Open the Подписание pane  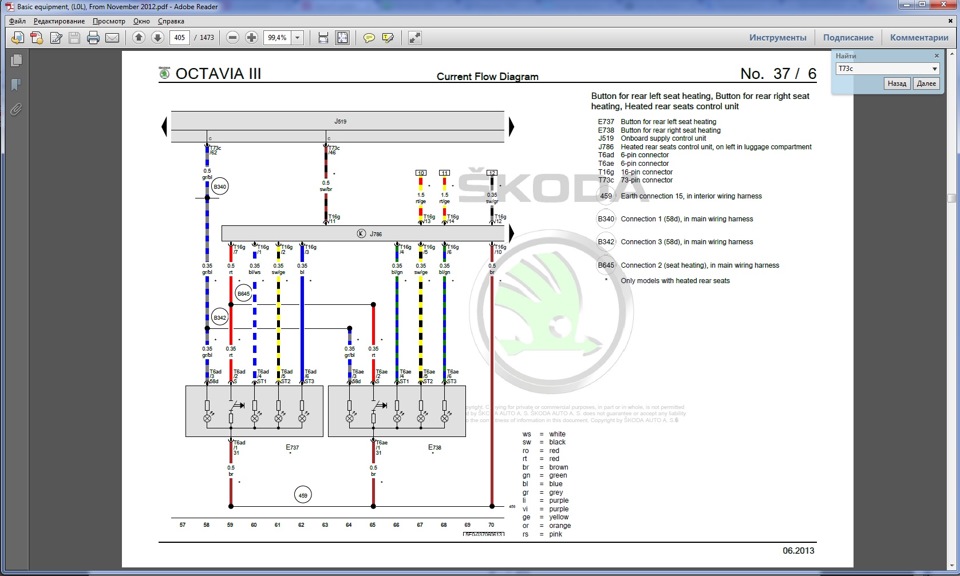pos(848,37)
